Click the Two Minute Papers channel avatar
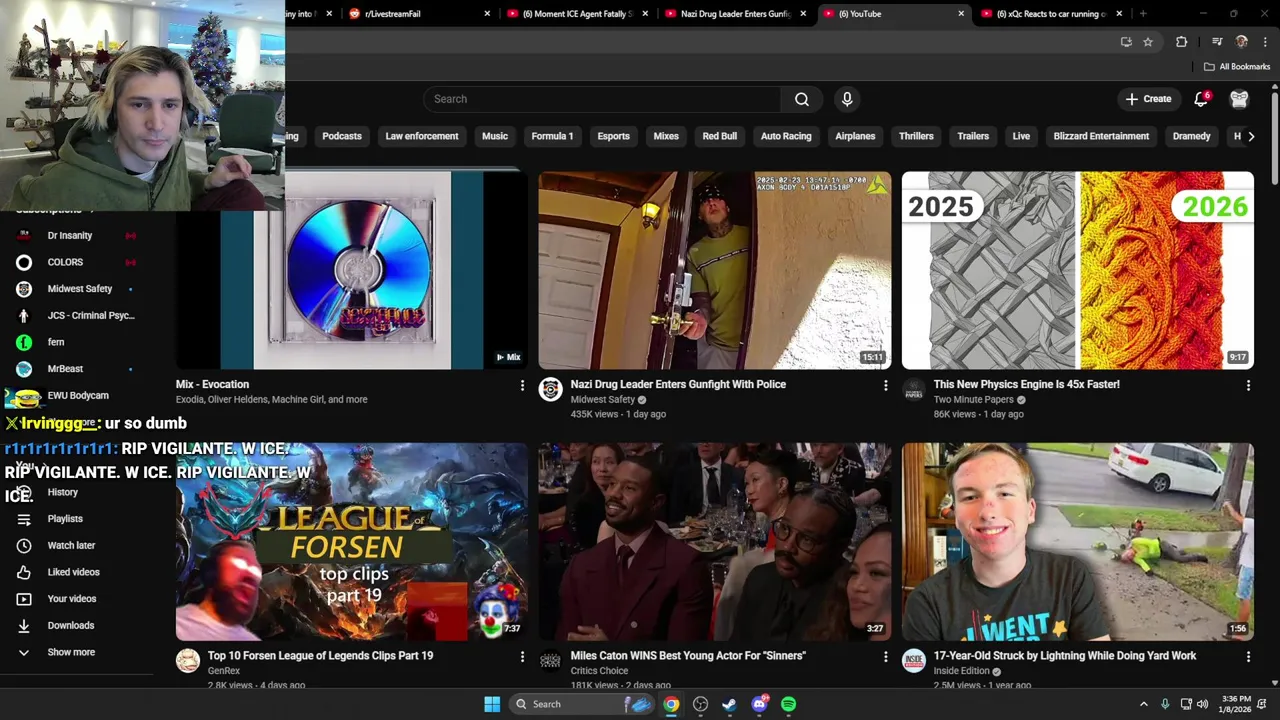1280x720 pixels. [x=914, y=390]
